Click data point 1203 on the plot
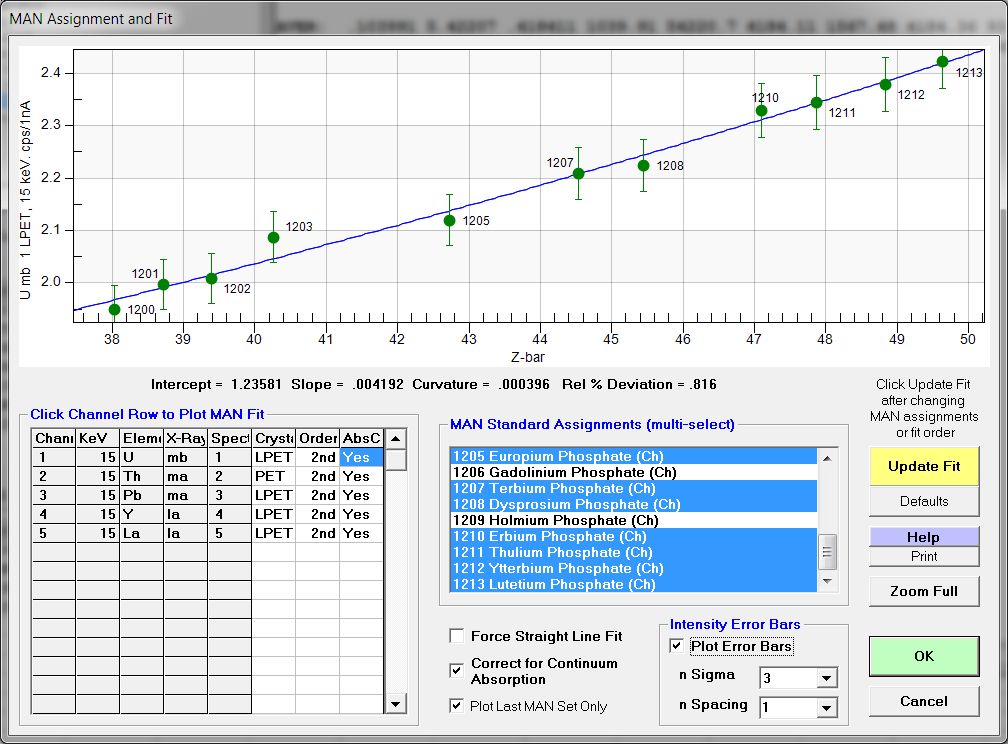This screenshot has width=1008, height=744. click(274, 237)
